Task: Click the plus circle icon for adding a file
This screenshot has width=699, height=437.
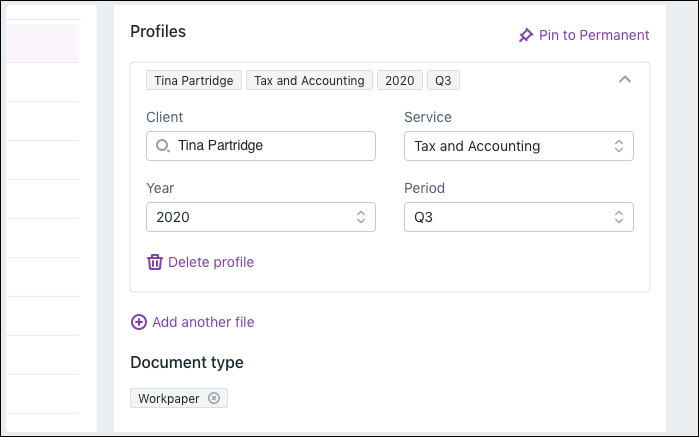Action: click(138, 322)
